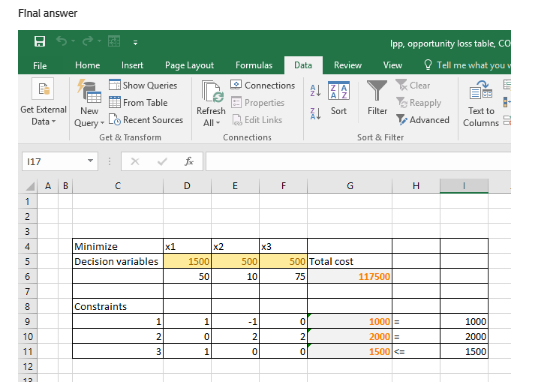
Task: Click the Save icon in quick access toolbar
Action: 39,42
